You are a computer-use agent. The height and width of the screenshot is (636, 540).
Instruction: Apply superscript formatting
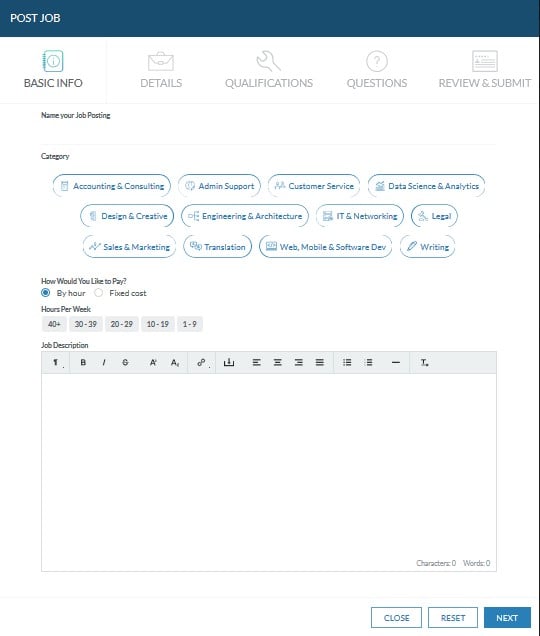pos(153,363)
